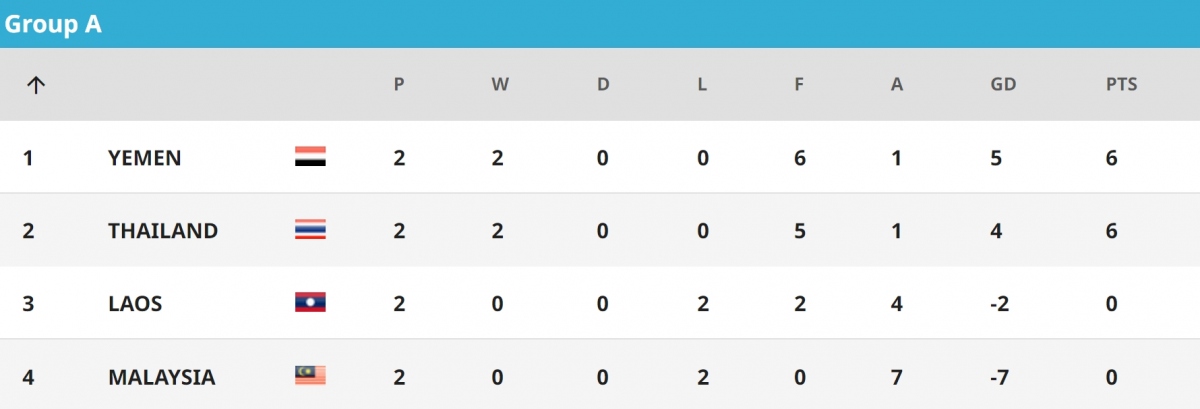Click the Thailand flag icon
The image size is (1200, 409).
coord(310,230)
